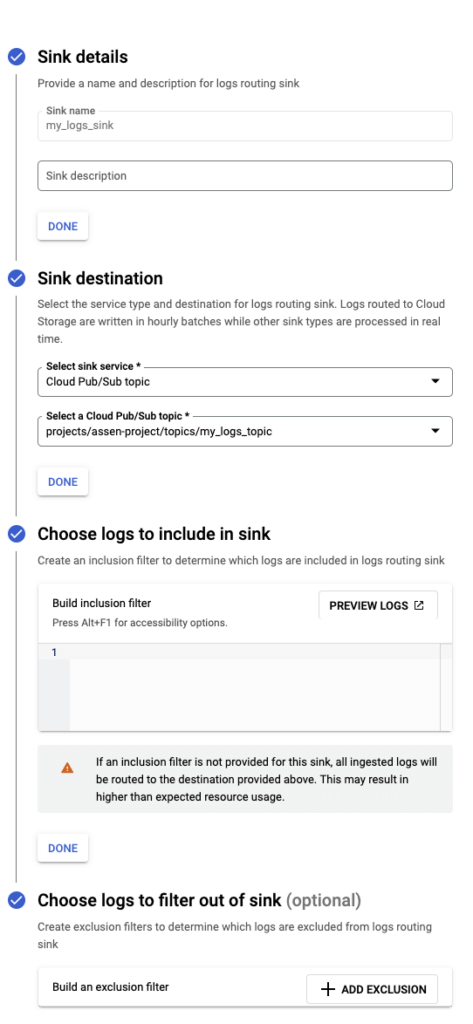Click the orange warning triangle icon
The height and width of the screenshot is (1024, 473).
point(67,768)
